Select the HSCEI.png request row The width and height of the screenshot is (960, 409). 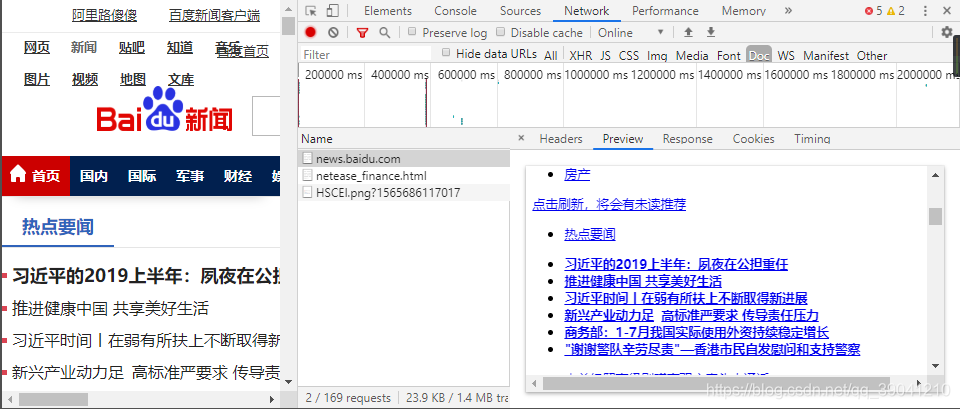[x=405, y=193]
